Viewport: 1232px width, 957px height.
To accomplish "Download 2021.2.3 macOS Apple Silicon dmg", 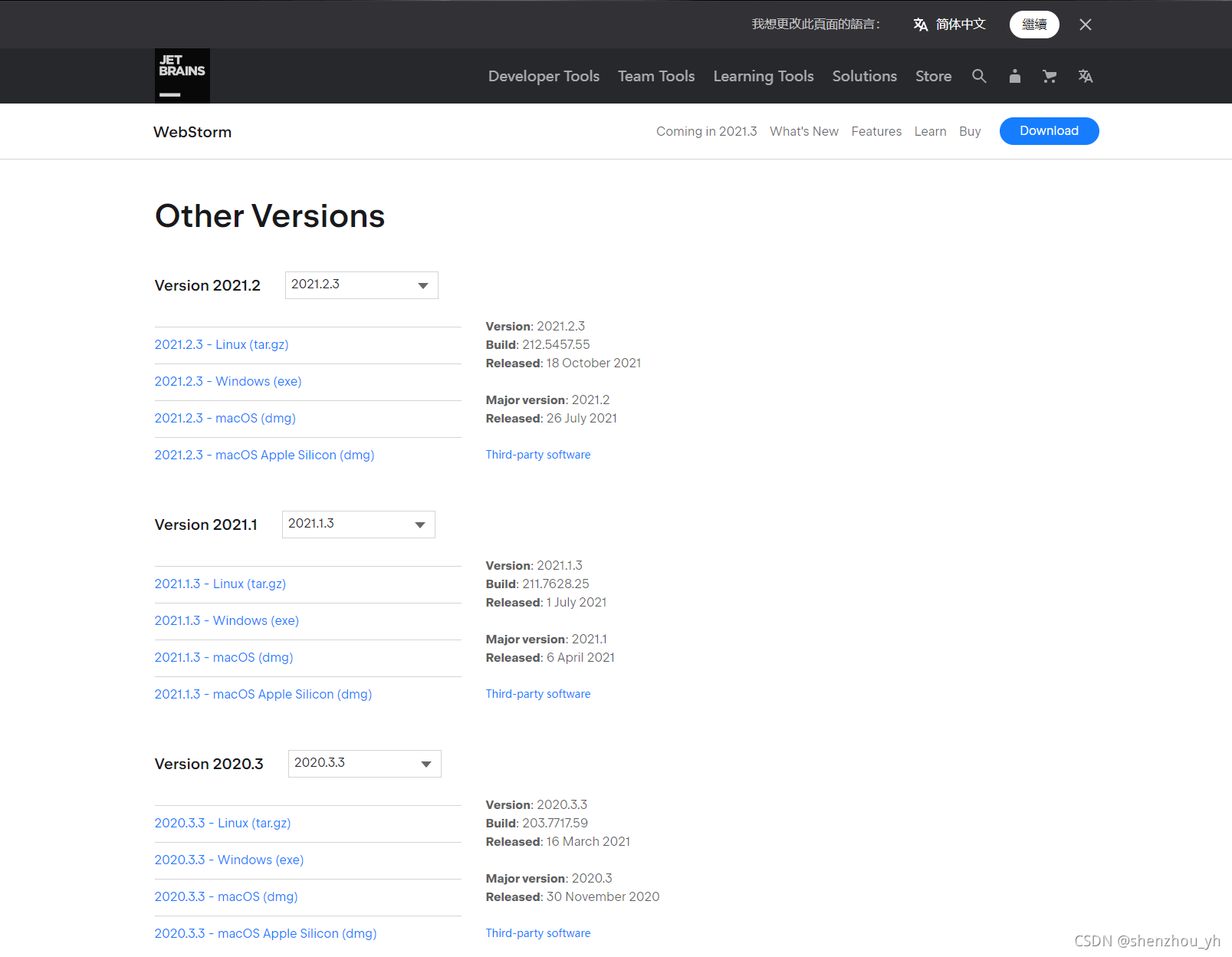I will click(x=264, y=455).
